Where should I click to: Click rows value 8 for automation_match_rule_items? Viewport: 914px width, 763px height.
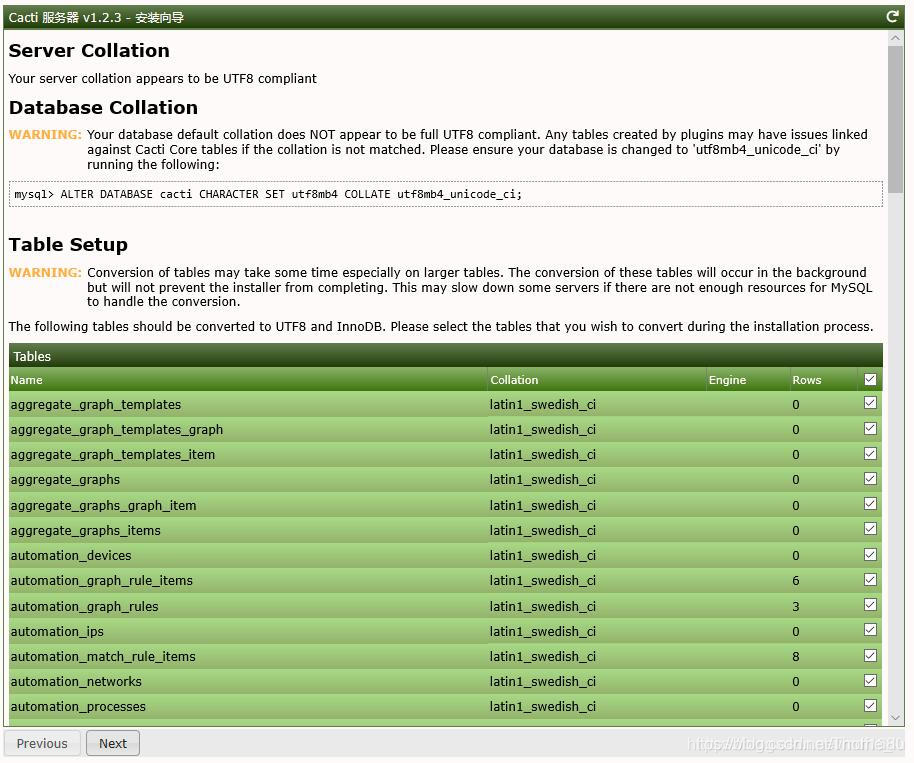pyautogui.click(x=796, y=657)
